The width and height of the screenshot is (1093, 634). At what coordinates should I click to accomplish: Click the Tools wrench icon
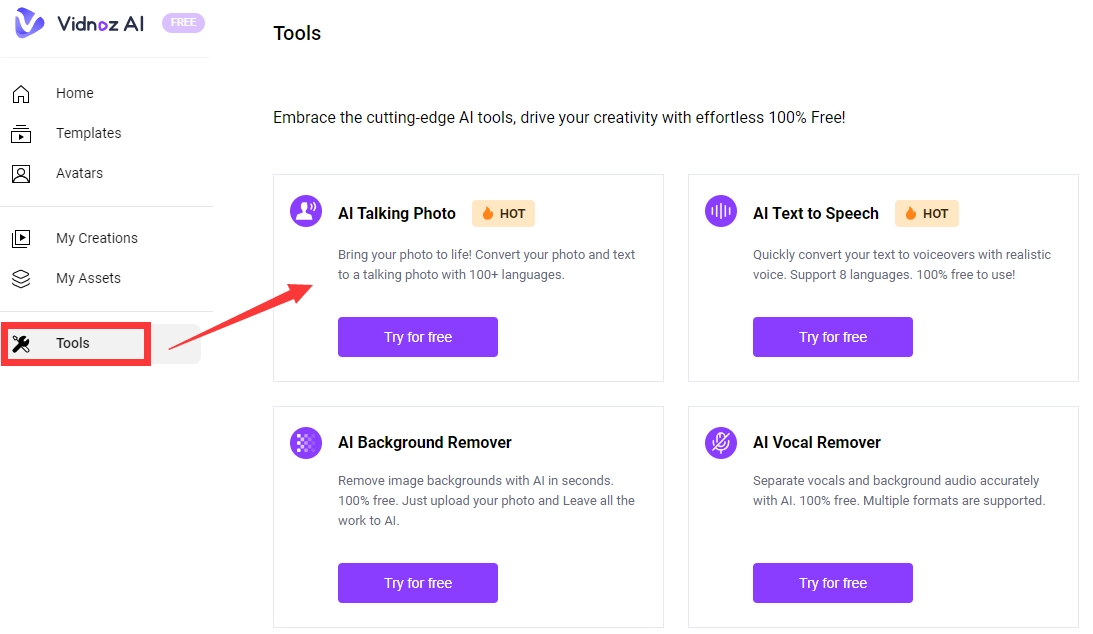tap(21, 344)
